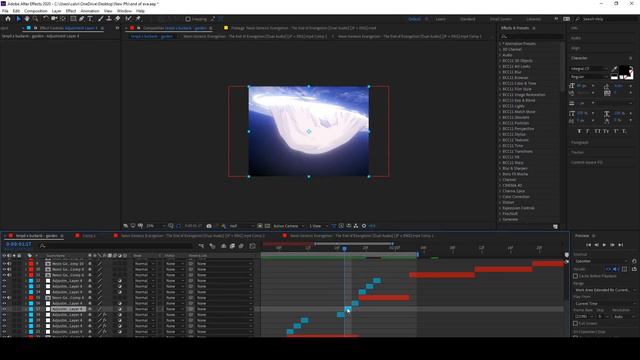This screenshot has width=640, height=360.
Task: Select the Eraser tool
Action: tap(118, 19)
